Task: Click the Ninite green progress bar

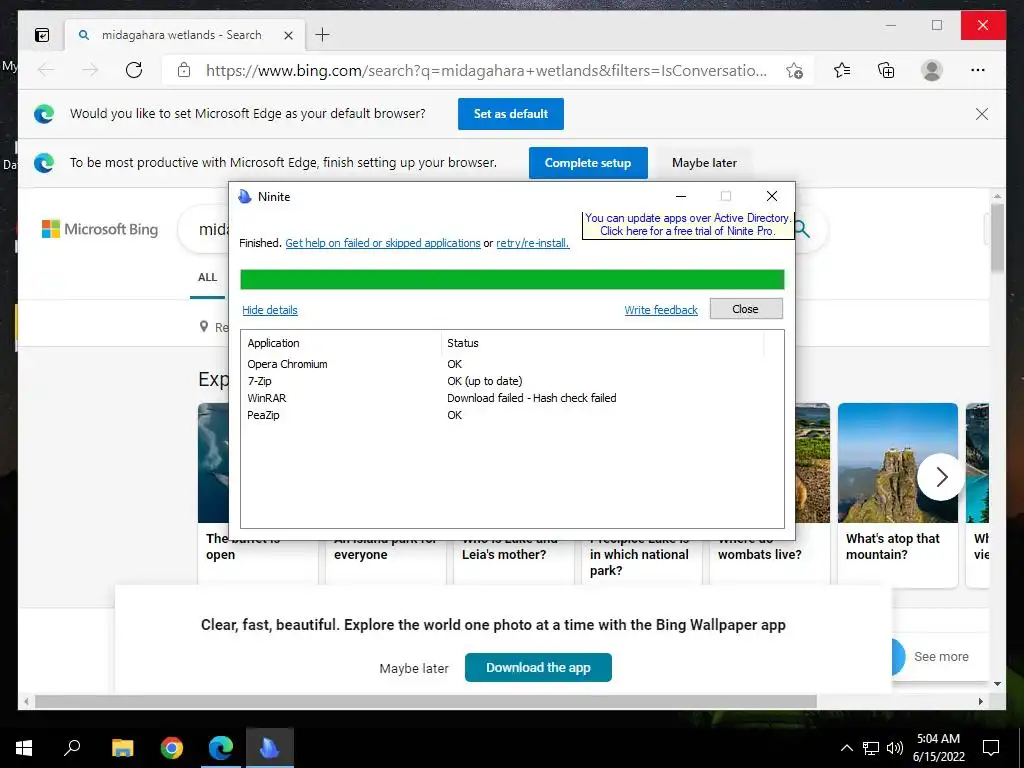Action: [x=512, y=280]
